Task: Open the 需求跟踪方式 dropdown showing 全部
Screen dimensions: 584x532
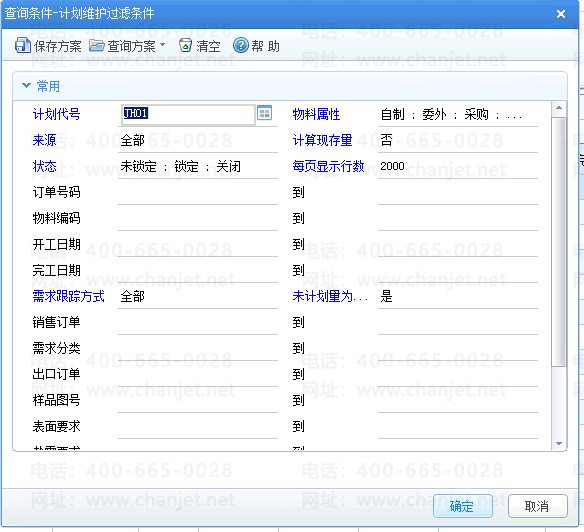Action: click(198, 297)
